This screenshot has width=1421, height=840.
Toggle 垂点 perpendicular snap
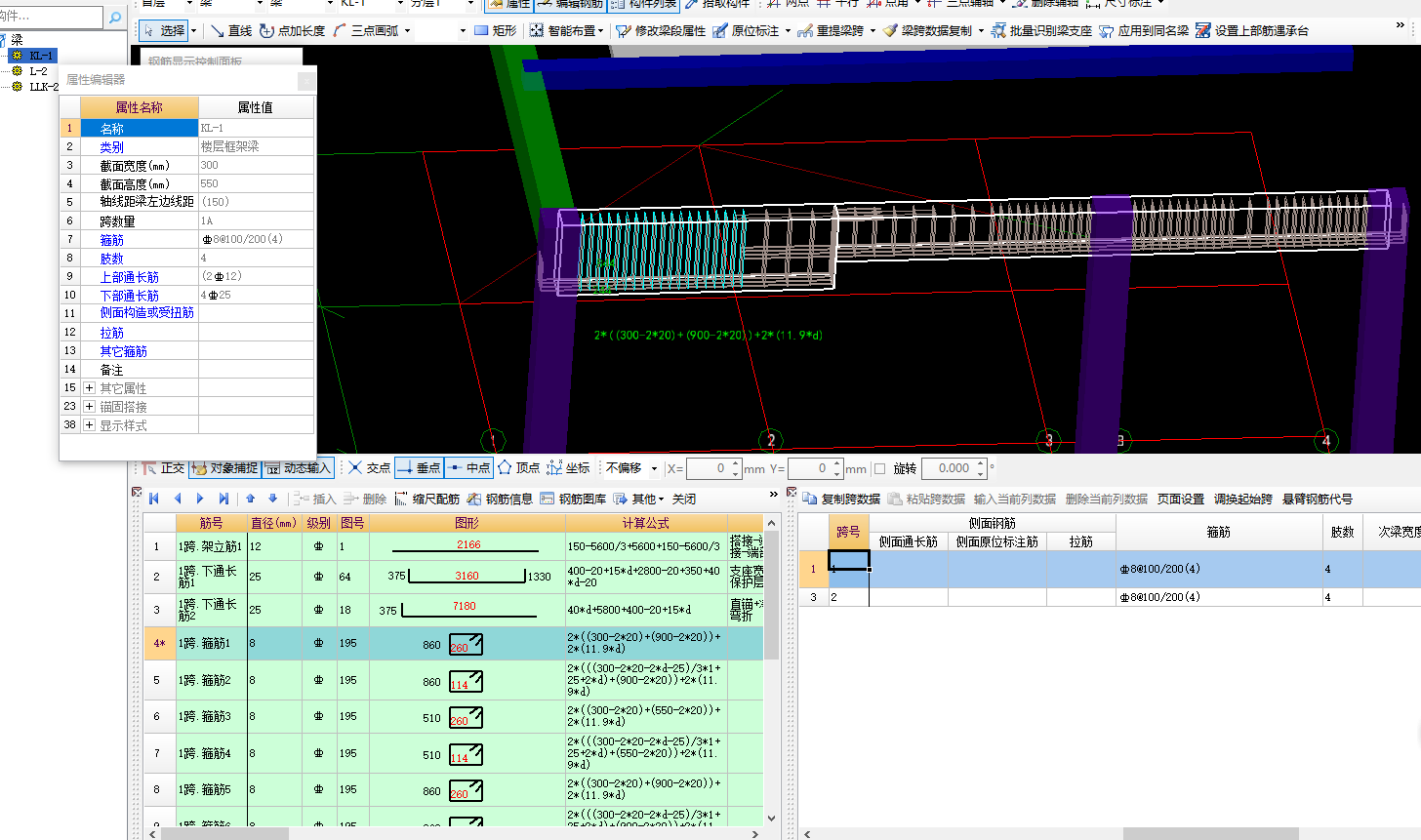(419, 468)
